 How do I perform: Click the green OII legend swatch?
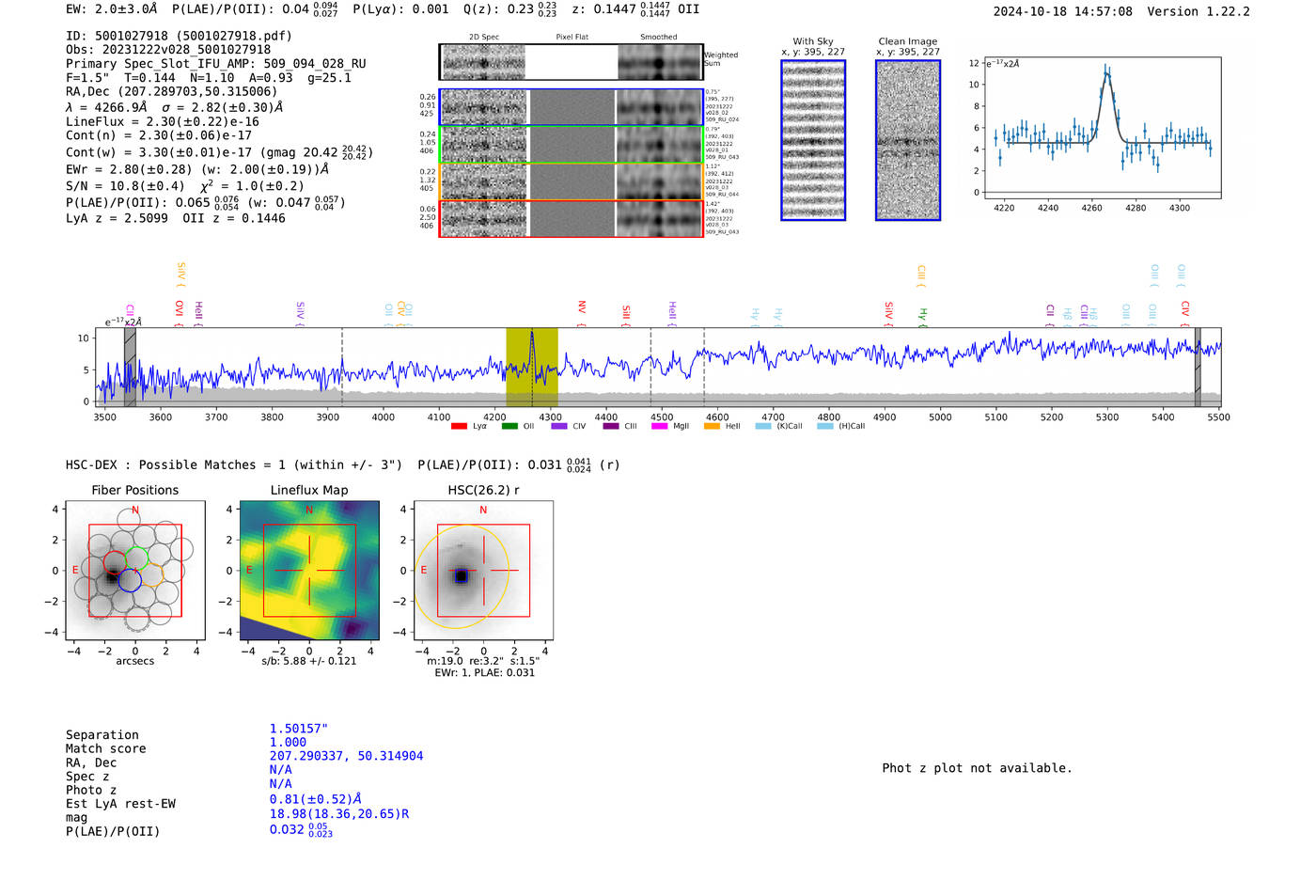pyautogui.click(x=509, y=426)
